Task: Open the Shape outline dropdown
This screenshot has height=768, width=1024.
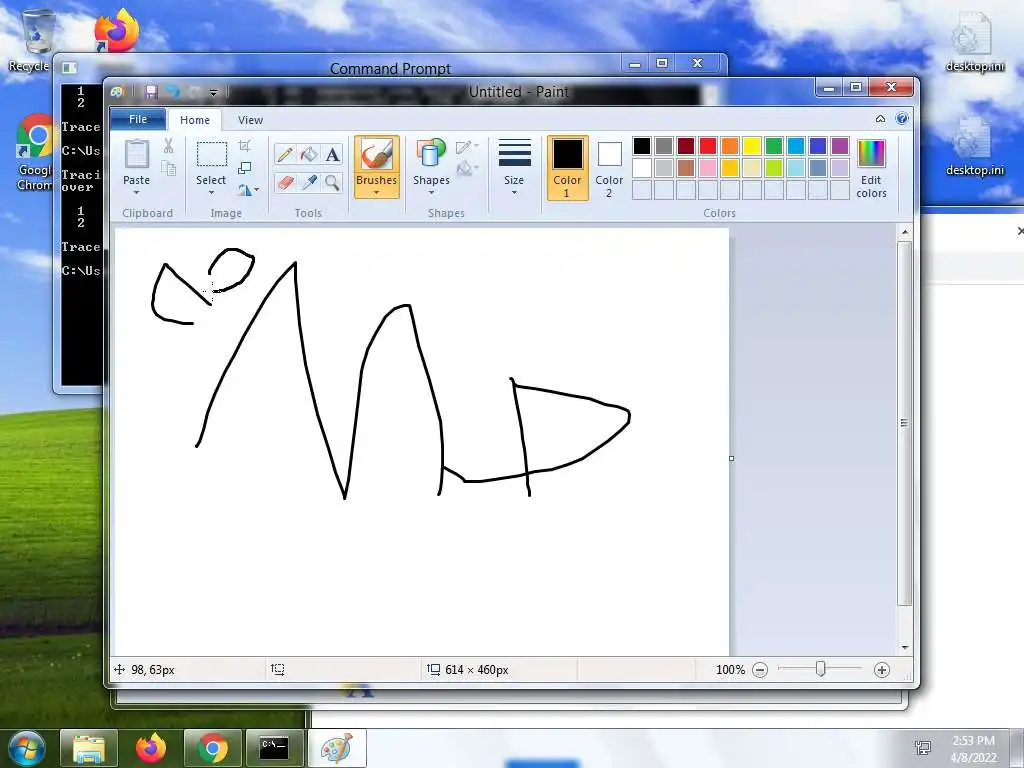Action: 467,147
